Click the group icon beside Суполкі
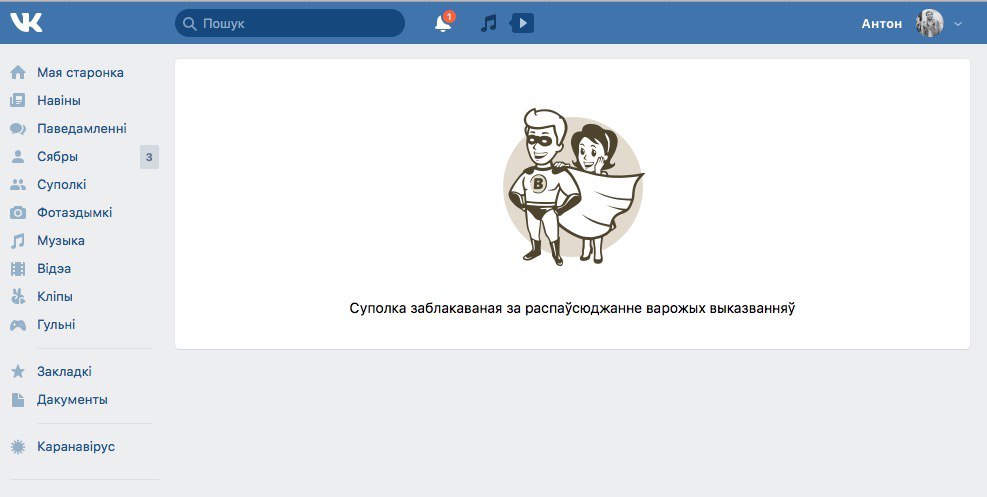Screen dimensions: 987x497 click(x=18, y=184)
